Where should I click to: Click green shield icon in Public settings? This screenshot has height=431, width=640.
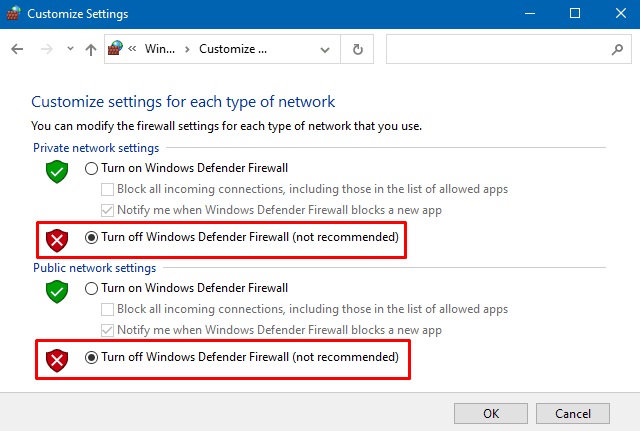pyautogui.click(x=57, y=291)
